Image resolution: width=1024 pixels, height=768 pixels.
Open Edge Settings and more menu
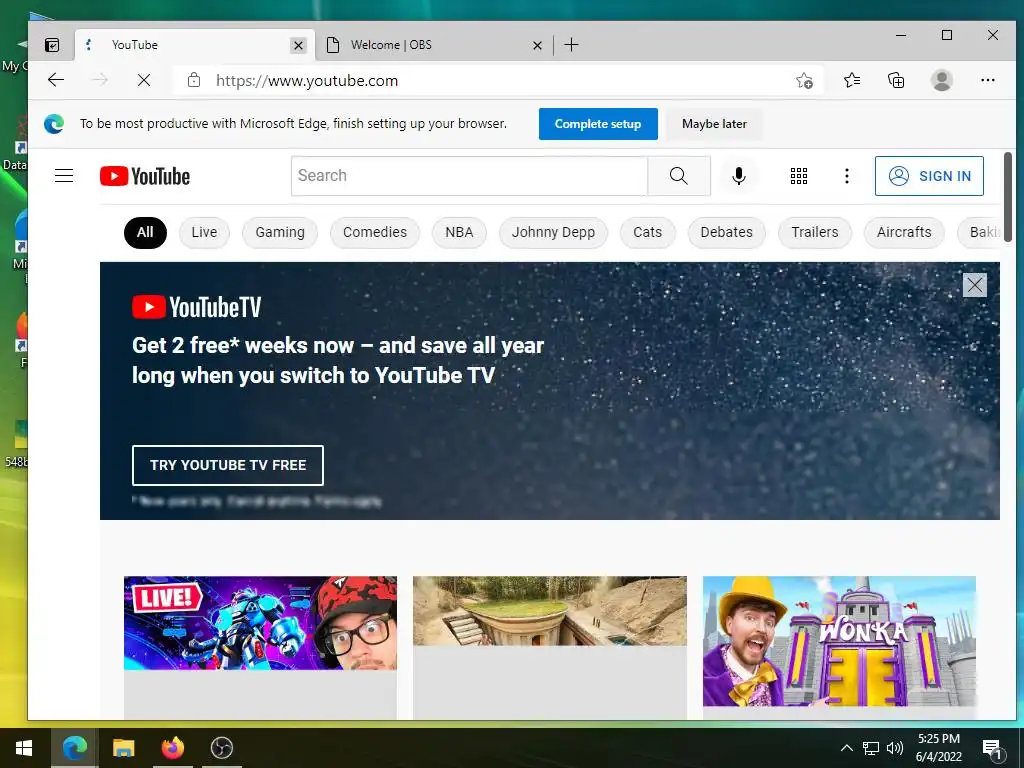[987, 80]
